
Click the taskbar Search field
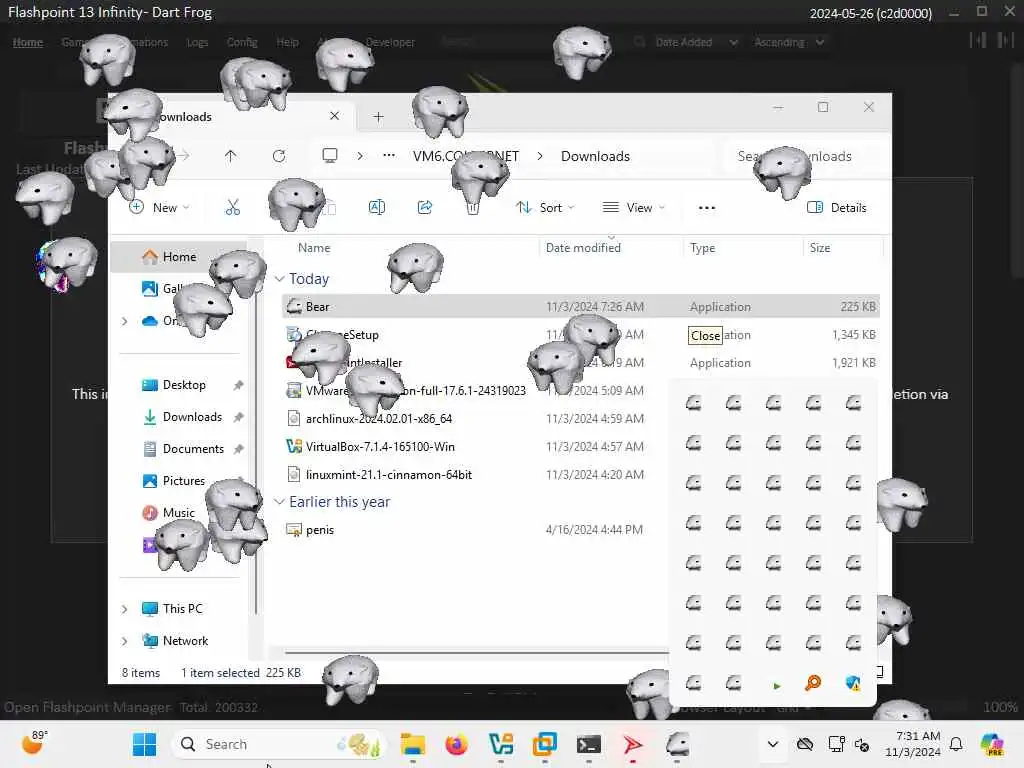[278, 744]
